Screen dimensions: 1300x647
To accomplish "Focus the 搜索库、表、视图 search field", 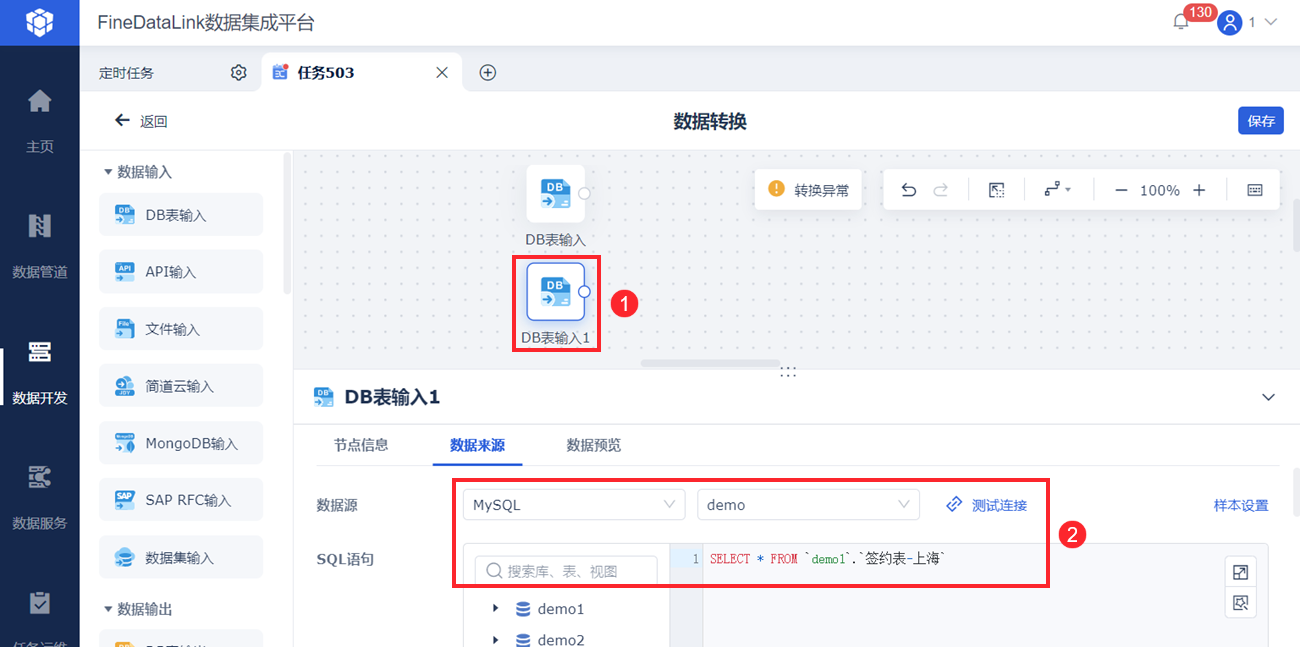I will click(x=566, y=571).
